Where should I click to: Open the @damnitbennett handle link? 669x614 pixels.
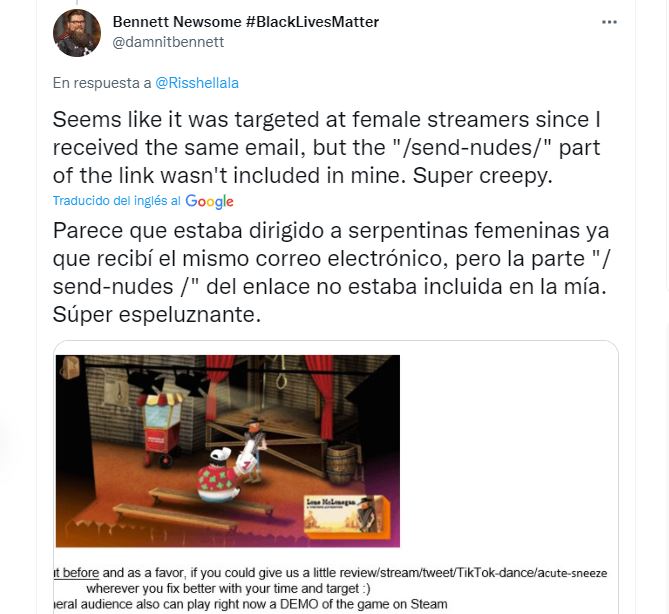click(168, 42)
